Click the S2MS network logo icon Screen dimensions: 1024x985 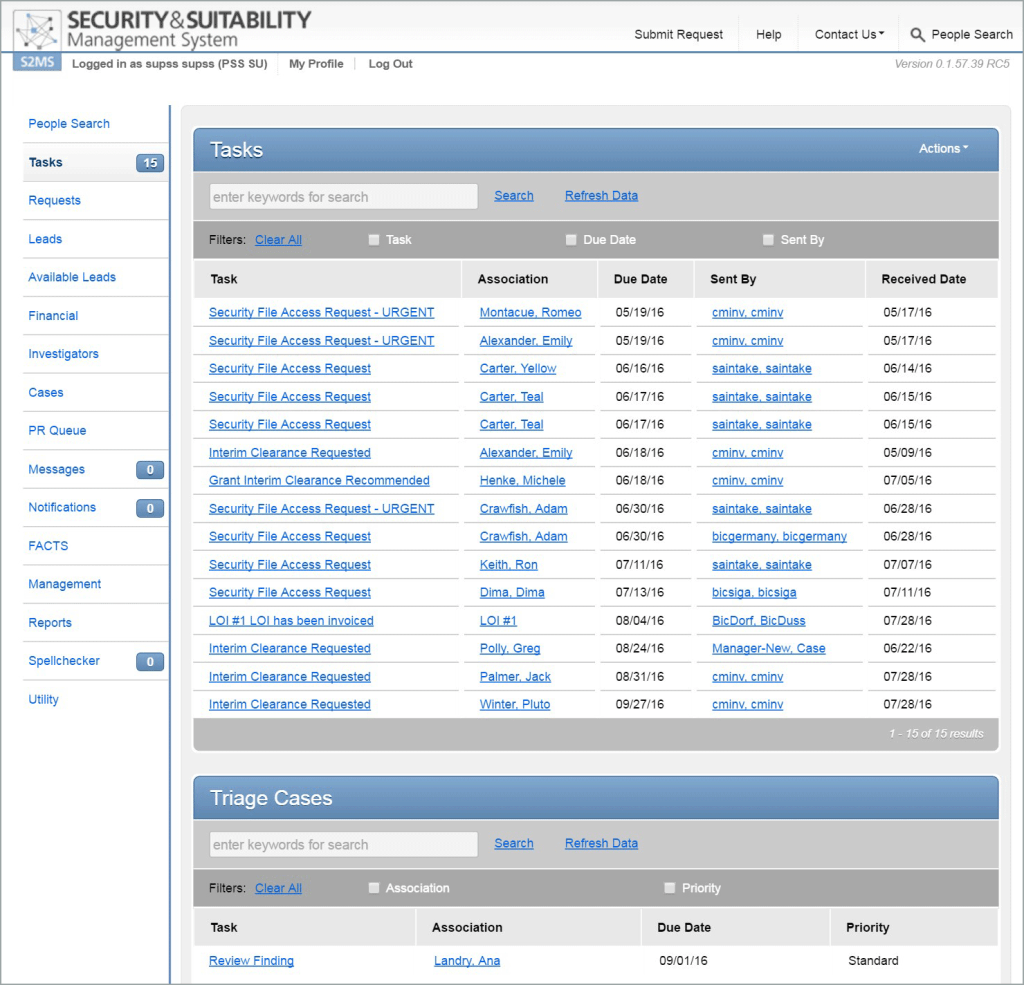pyautogui.click(x=37, y=32)
